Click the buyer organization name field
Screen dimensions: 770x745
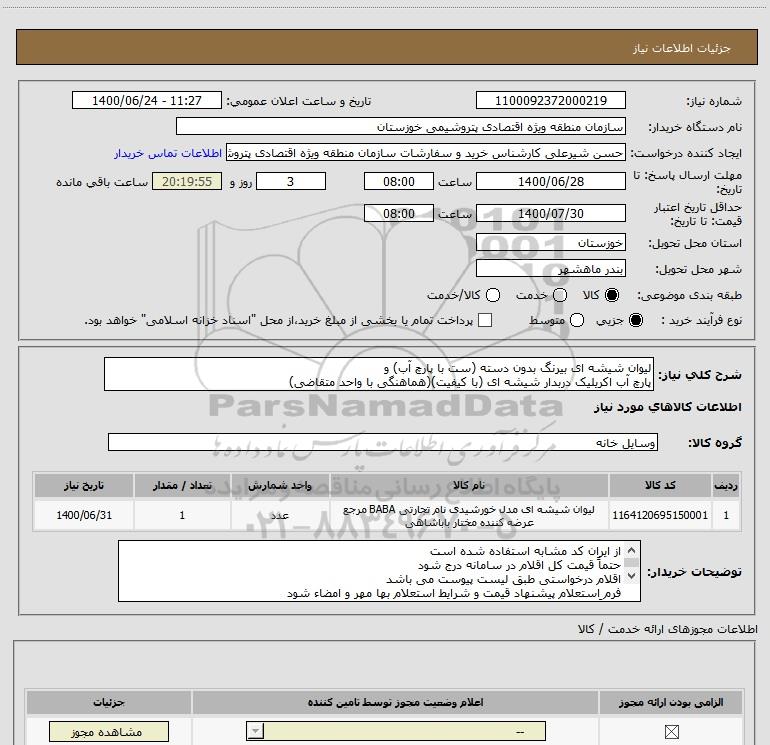401,126
